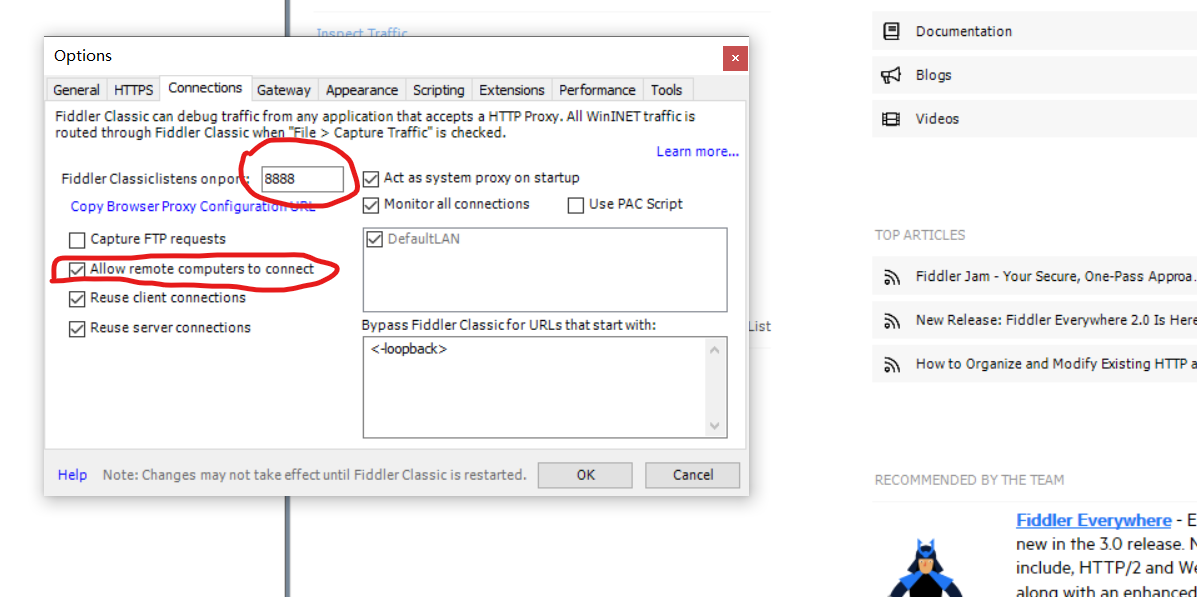
Task: Click the Blogs megaphone icon
Action: (891, 75)
